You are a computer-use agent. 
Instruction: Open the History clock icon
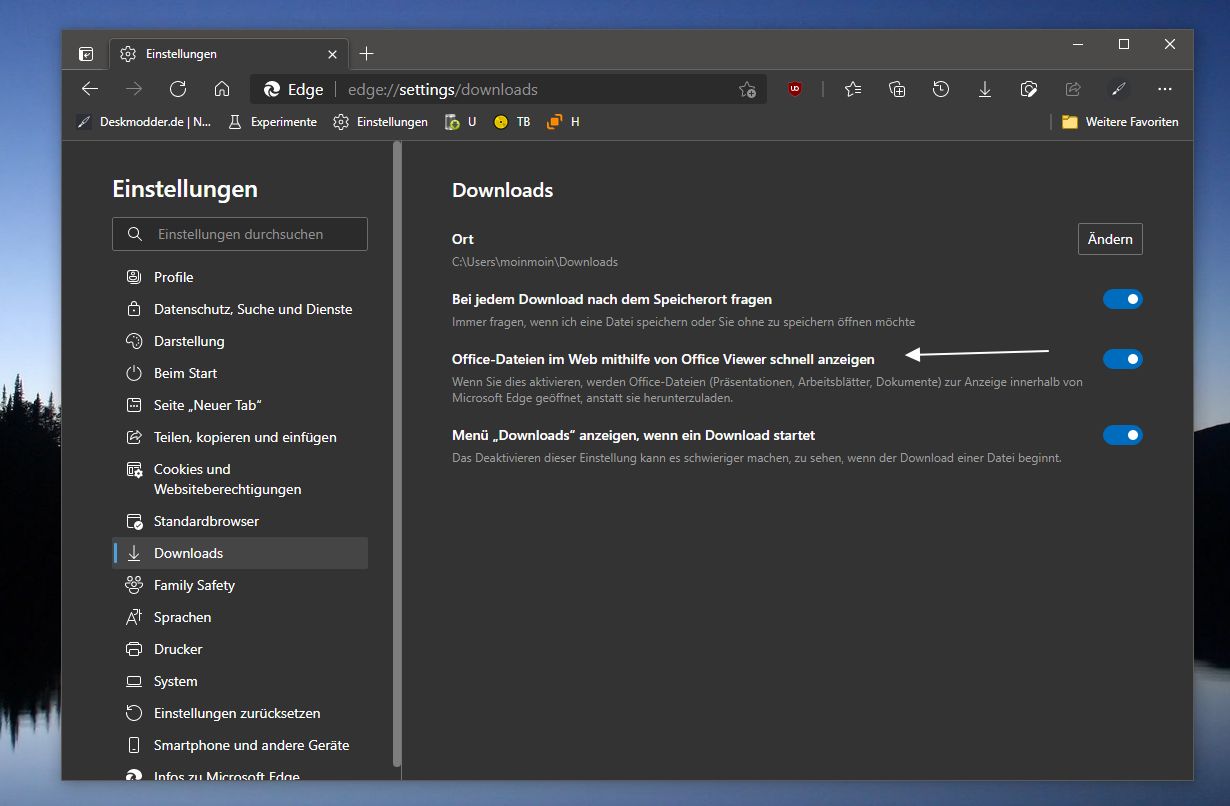(x=941, y=89)
